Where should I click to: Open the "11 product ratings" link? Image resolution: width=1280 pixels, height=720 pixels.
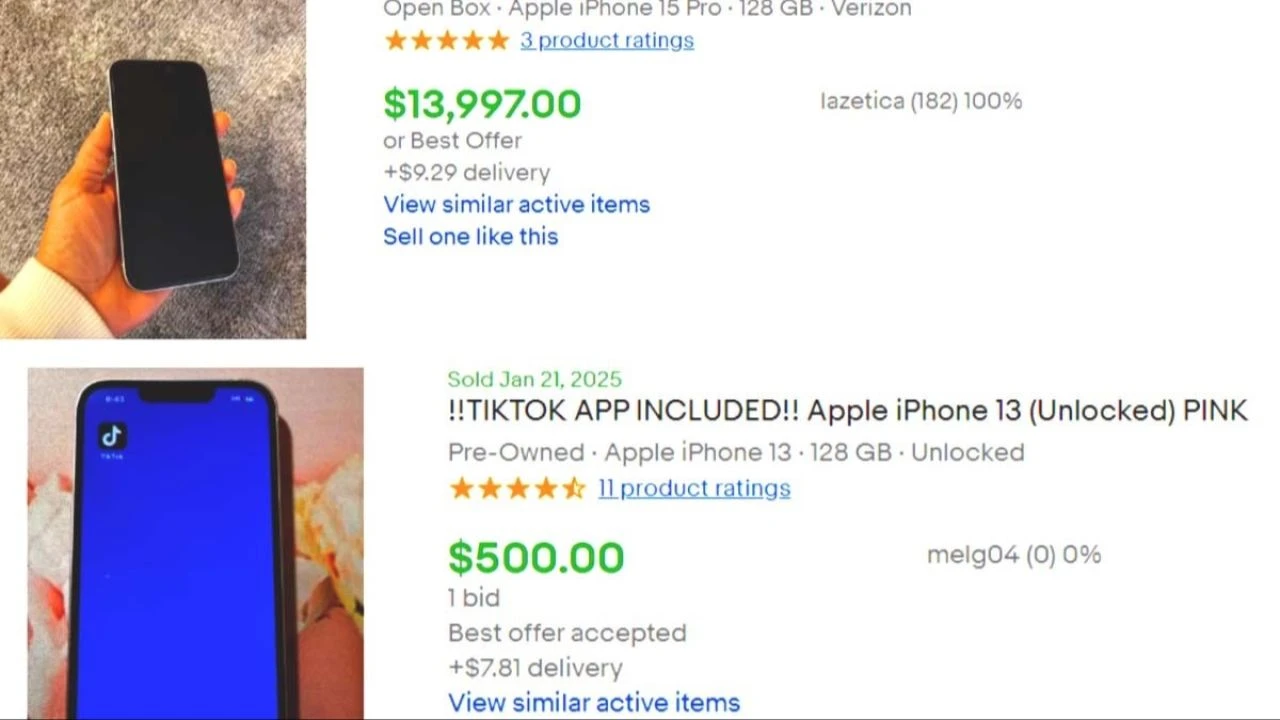tap(694, 489)
